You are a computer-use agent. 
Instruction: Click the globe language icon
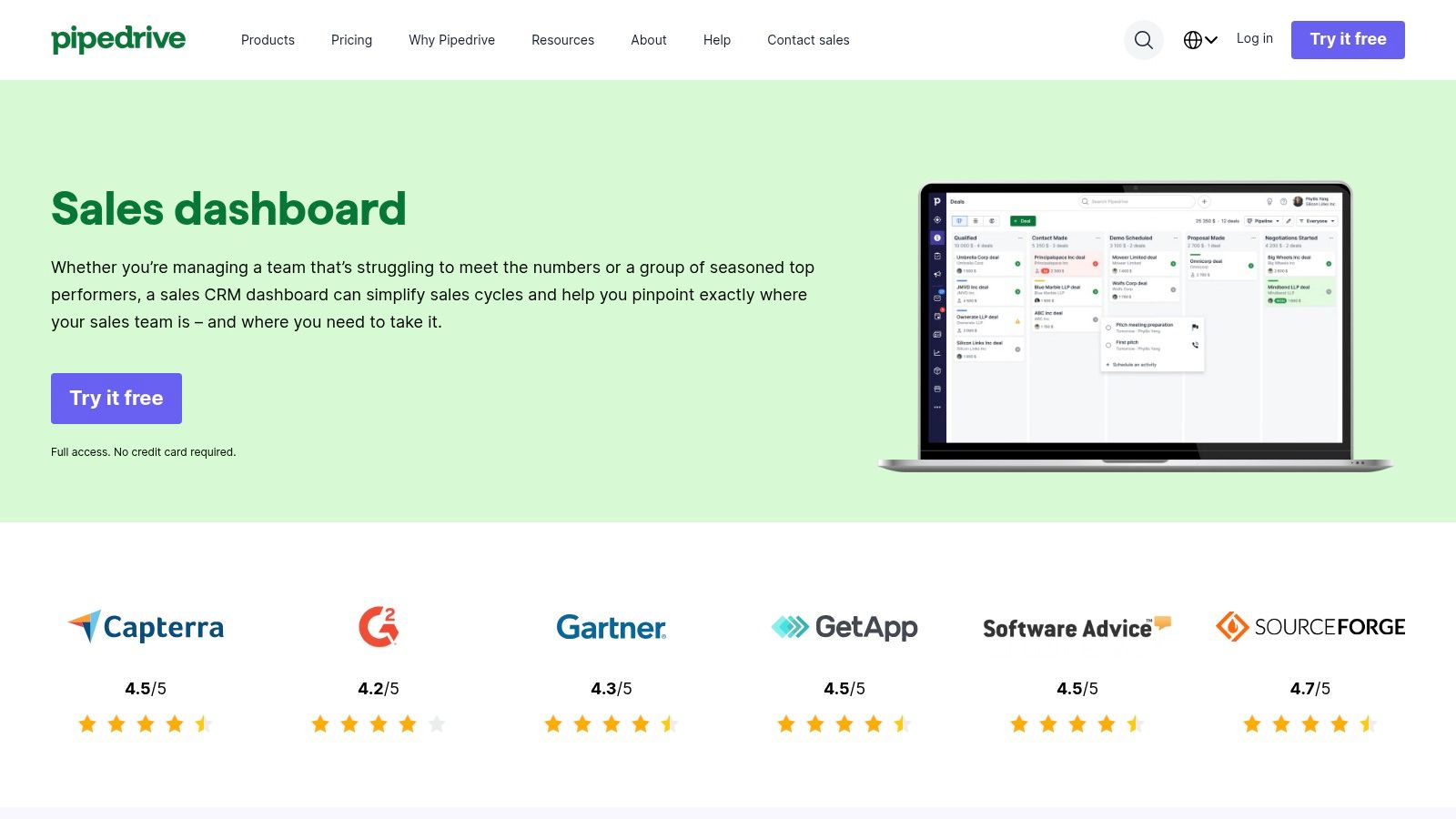click(1192, 40)
